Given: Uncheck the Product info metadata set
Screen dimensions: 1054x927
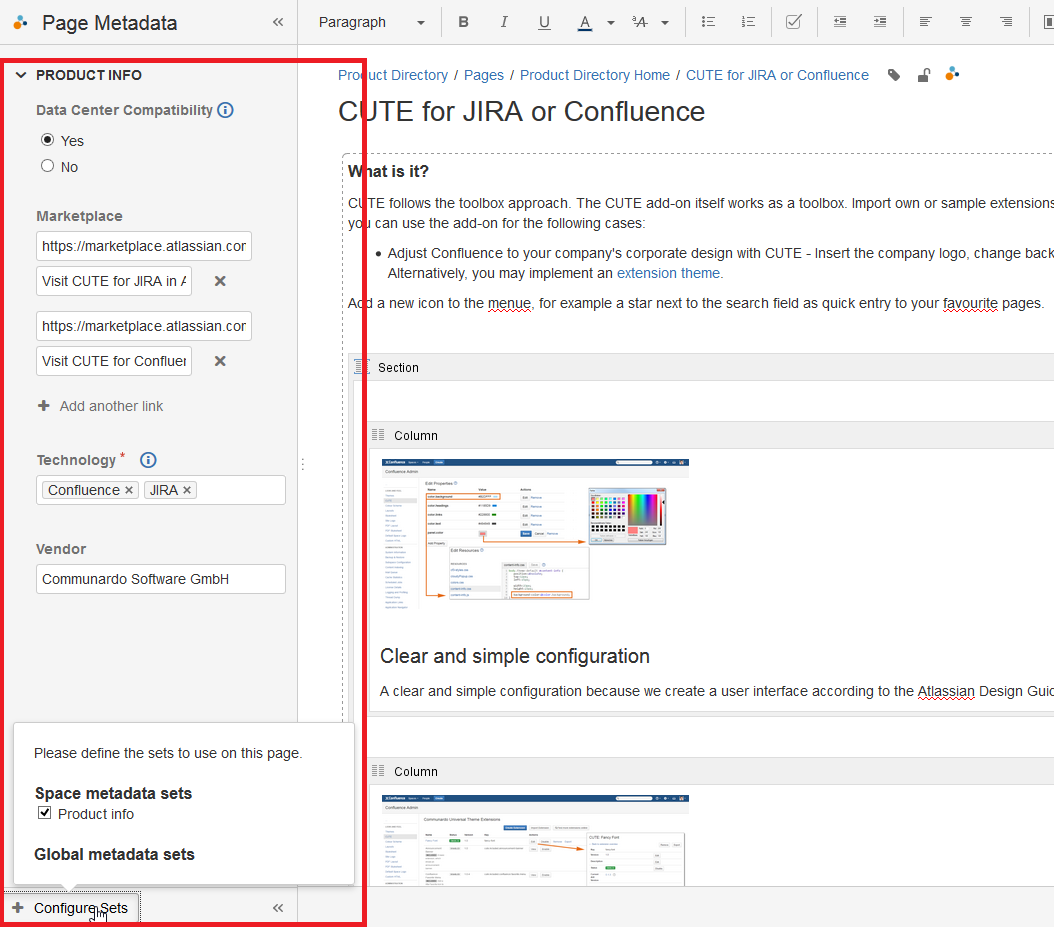Looking at the screenshot, I should pos(44,813).
